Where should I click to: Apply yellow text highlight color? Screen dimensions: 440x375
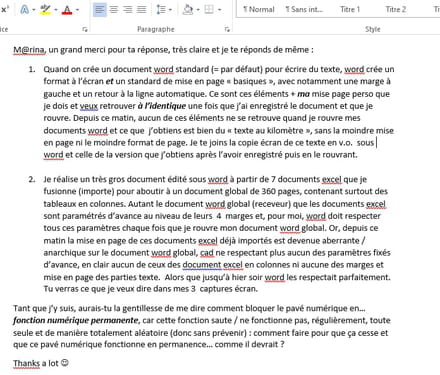pos(45,10)
